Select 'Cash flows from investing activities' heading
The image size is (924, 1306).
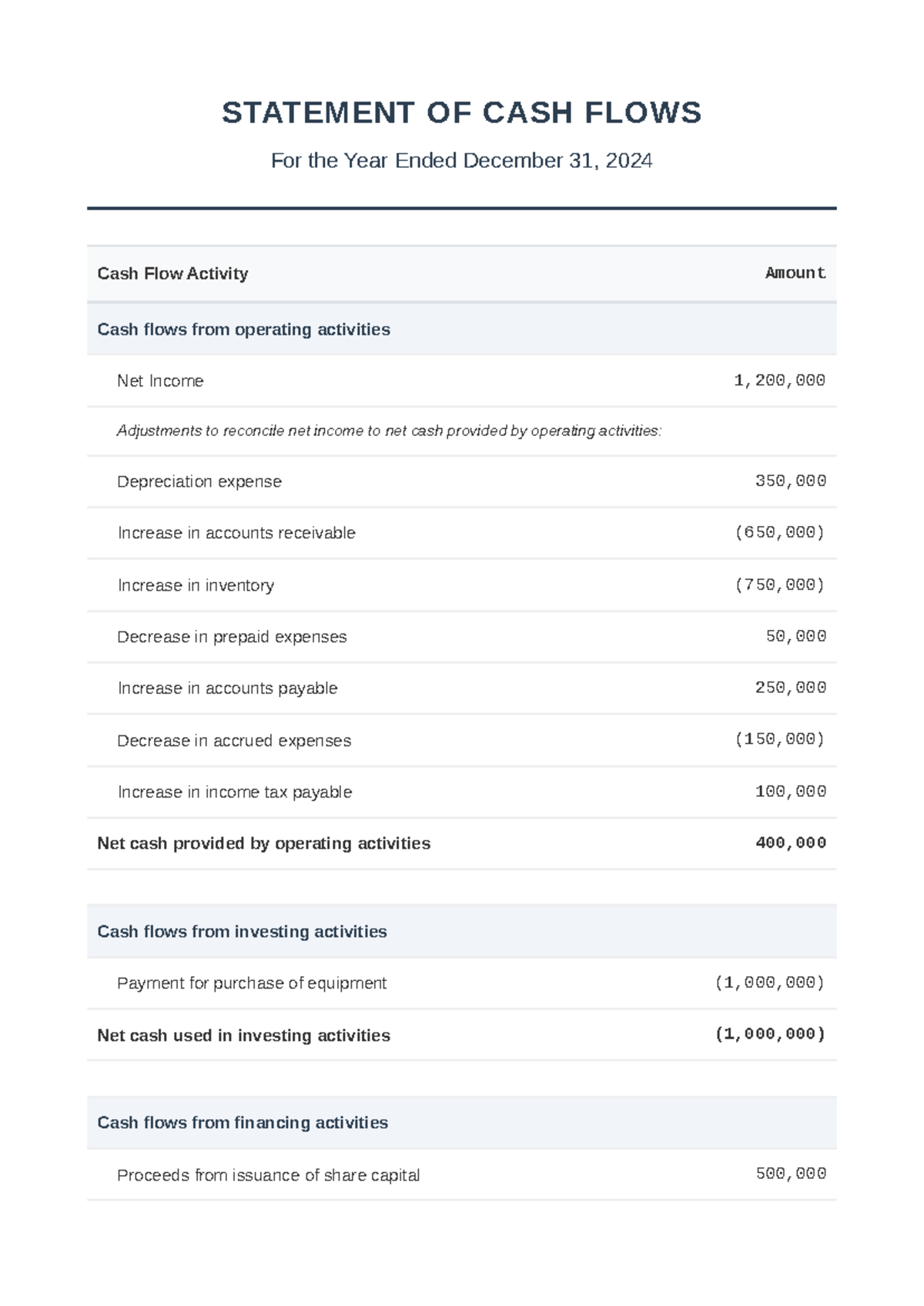pyautogui.click(x=242, y=932)
